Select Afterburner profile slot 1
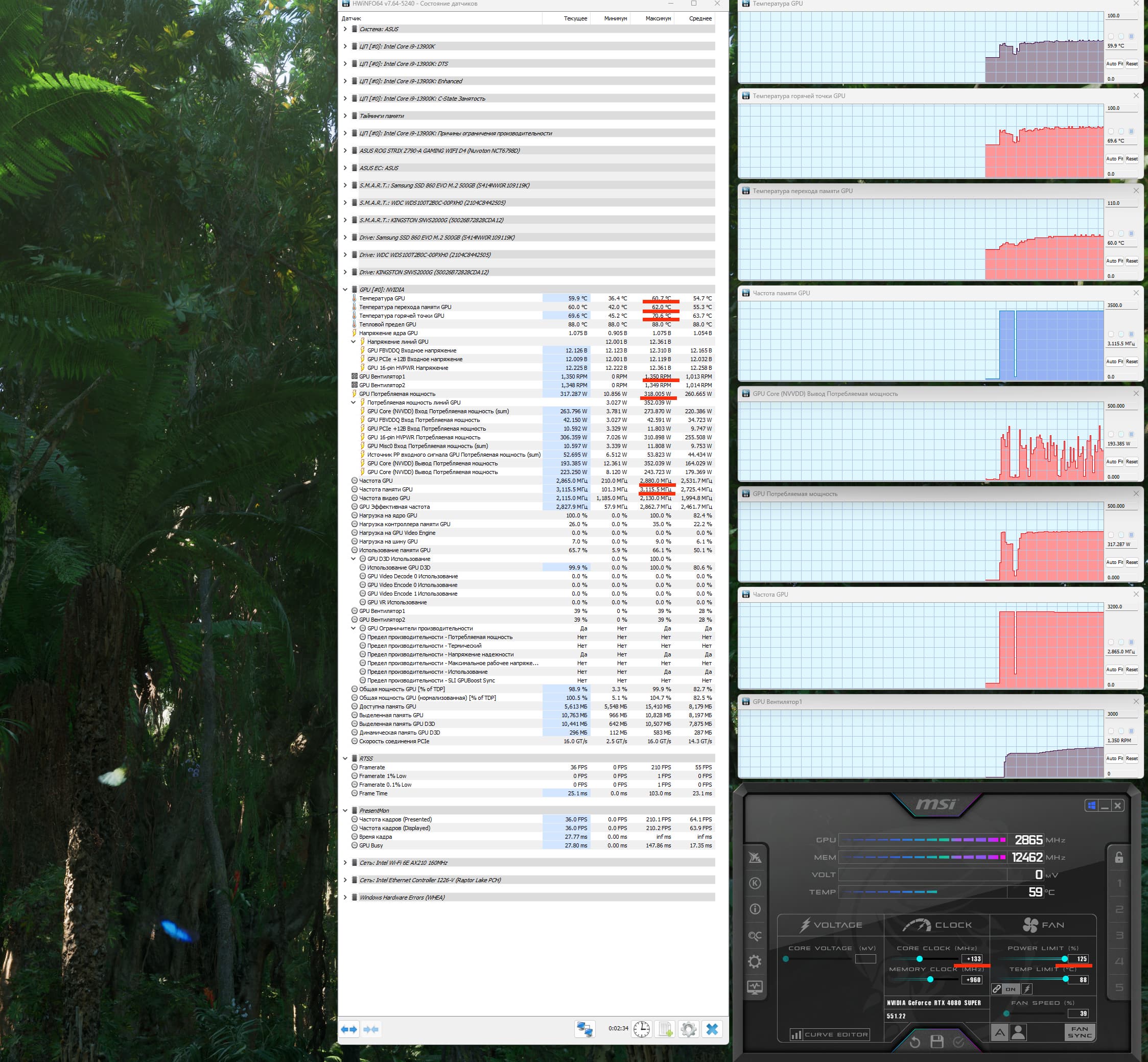This screenshot has width=1148, height=1062. 1119,883
